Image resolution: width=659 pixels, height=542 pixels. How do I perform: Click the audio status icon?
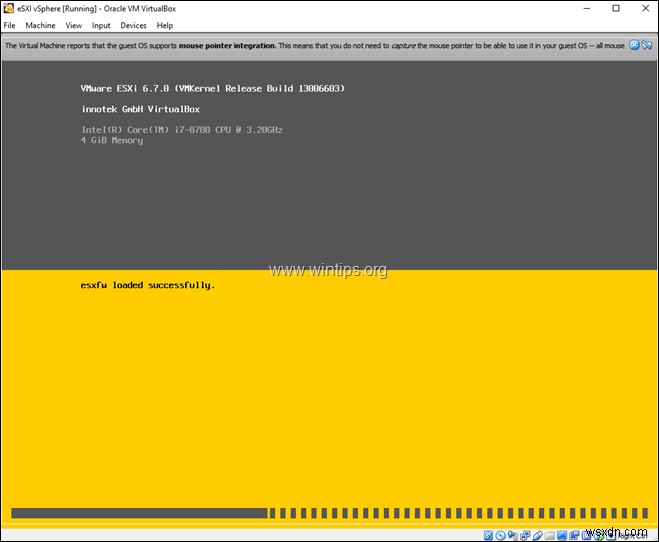click(x=512, y=535)
